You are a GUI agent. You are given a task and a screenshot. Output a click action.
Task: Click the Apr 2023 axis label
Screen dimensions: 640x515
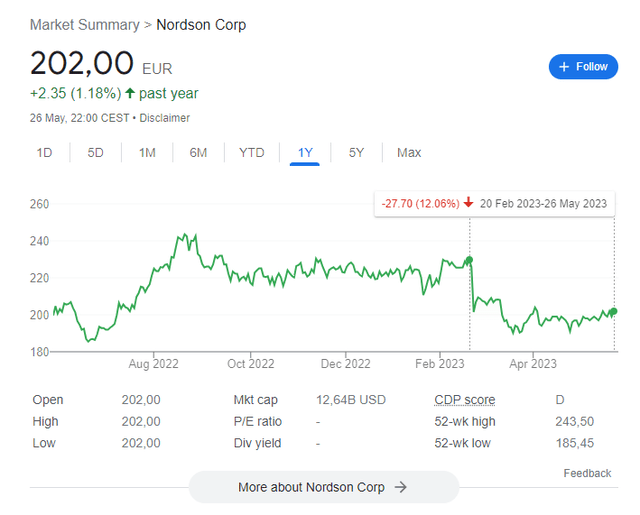pos(533,364)
